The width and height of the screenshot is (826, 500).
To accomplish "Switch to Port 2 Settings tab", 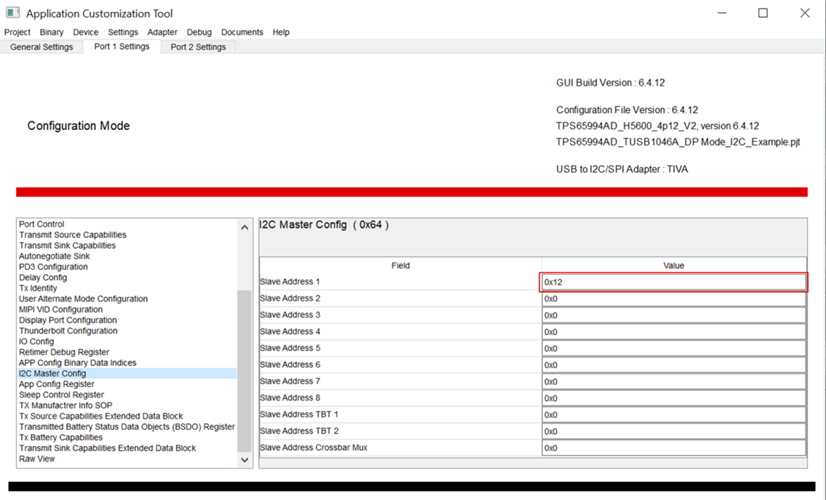I will click(x=198, y=47).
